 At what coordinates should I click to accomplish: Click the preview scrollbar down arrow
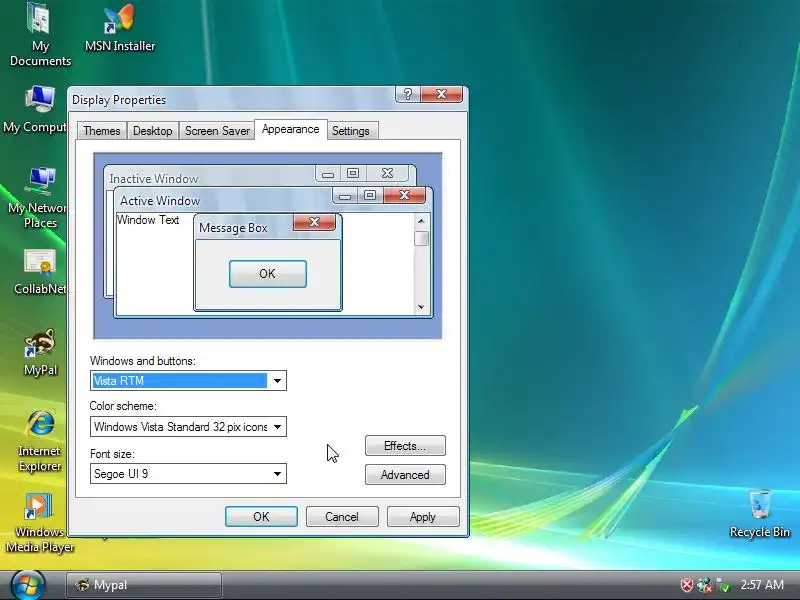(421, 307)
